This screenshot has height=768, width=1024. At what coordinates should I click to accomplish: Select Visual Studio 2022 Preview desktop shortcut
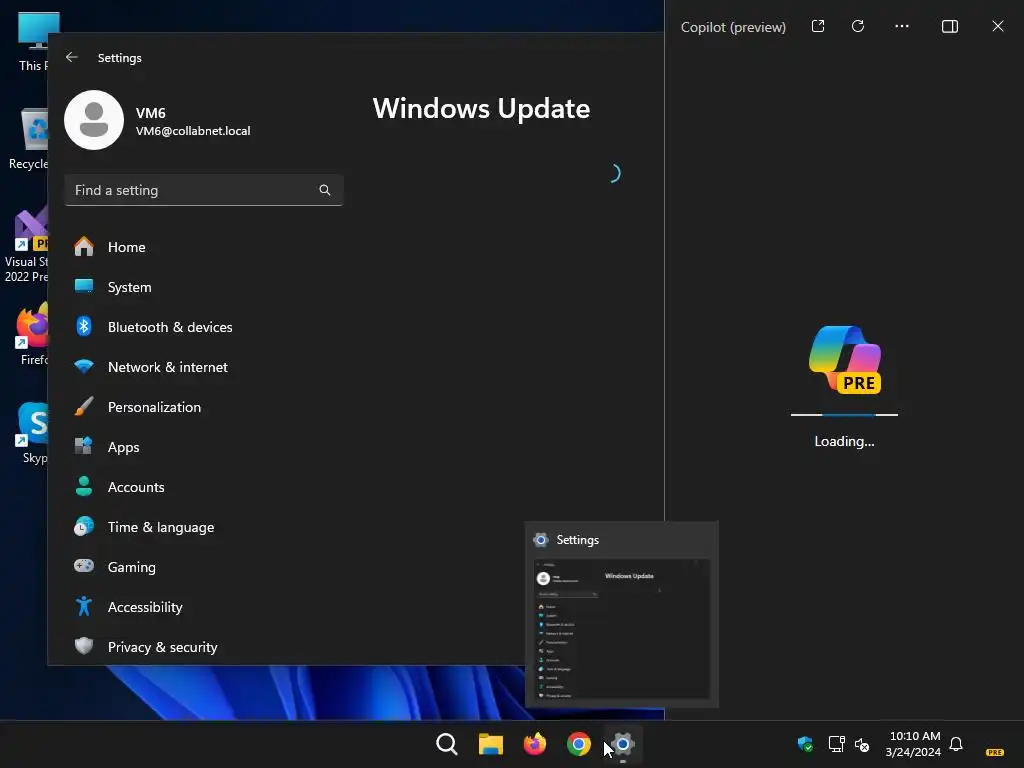click(x=27, y=245)
